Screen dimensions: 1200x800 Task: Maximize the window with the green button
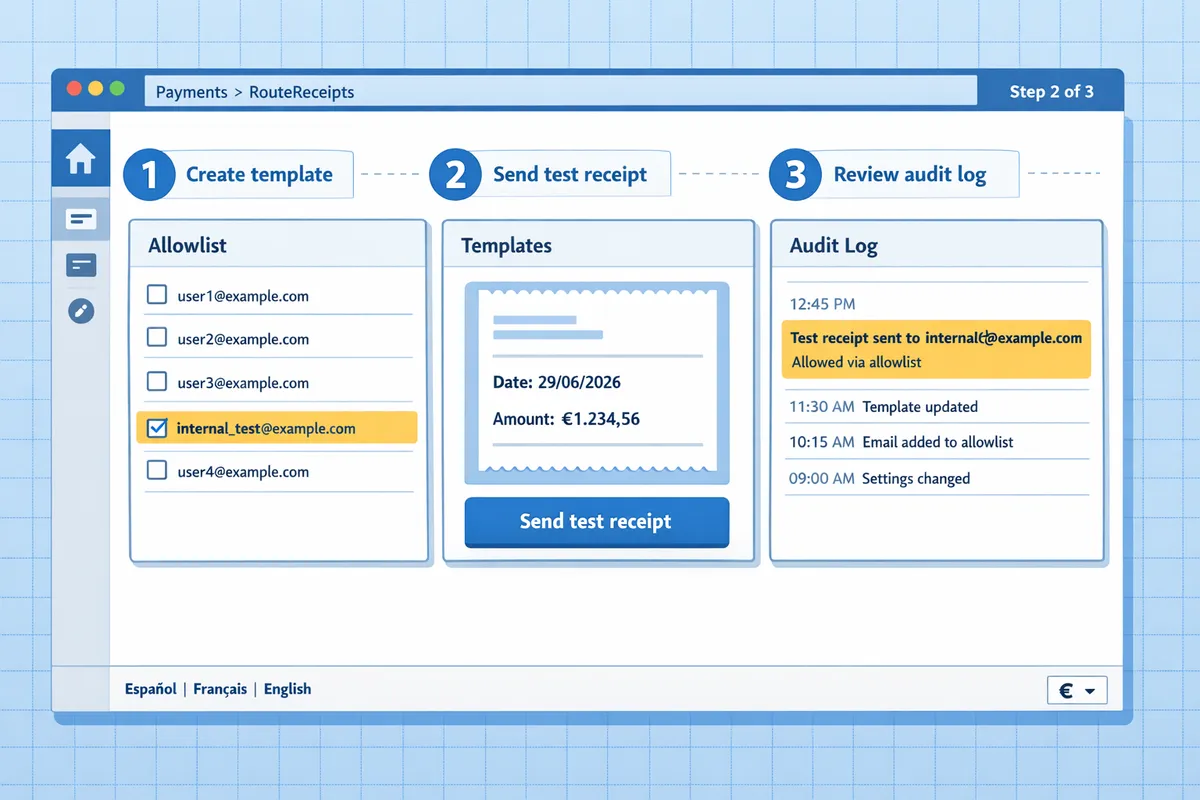click(117, 89)
